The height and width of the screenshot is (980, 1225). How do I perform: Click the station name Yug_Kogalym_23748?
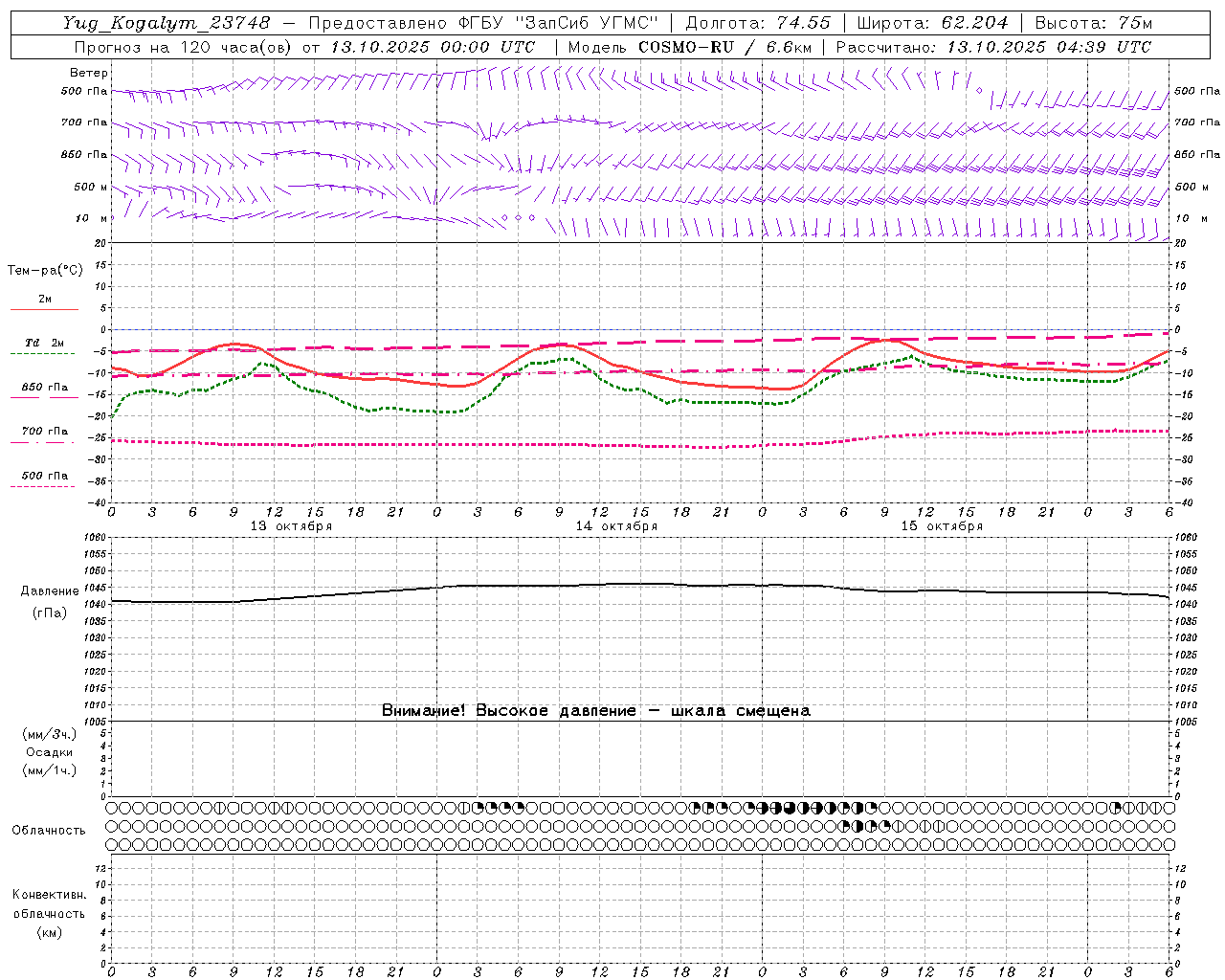167,23
